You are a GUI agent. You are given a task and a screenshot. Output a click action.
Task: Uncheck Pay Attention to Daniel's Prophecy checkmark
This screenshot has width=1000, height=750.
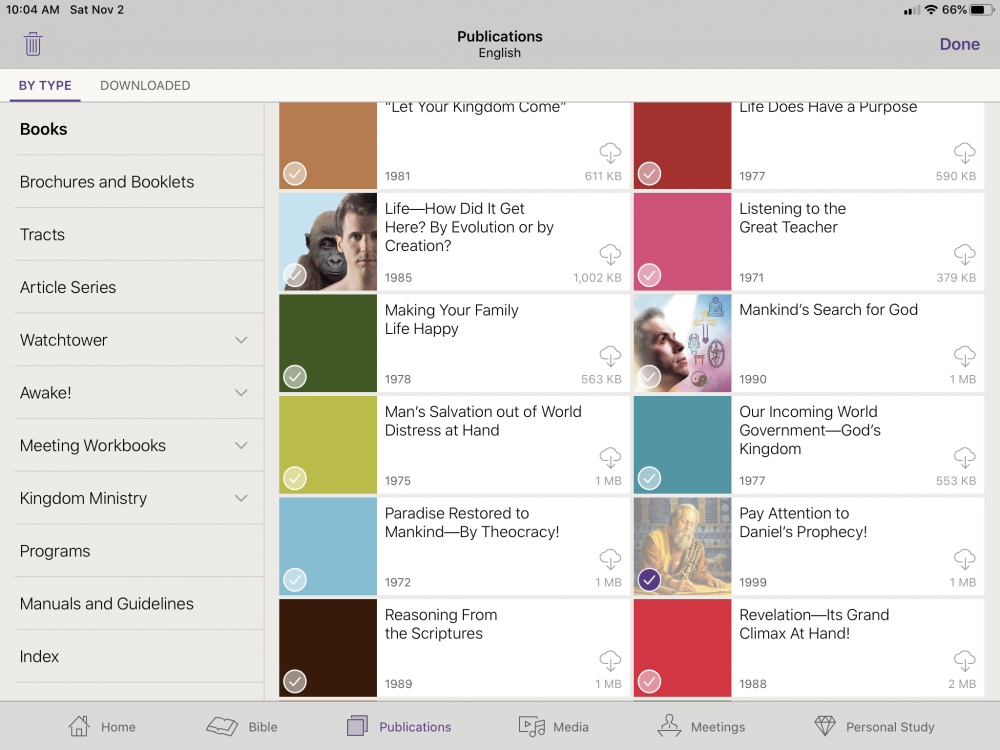click(649, 580)
